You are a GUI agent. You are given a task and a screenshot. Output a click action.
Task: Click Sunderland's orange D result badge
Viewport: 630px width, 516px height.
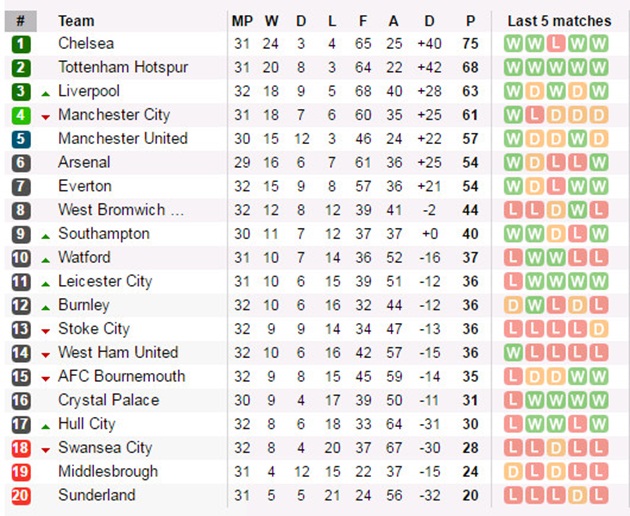(577, 496)
